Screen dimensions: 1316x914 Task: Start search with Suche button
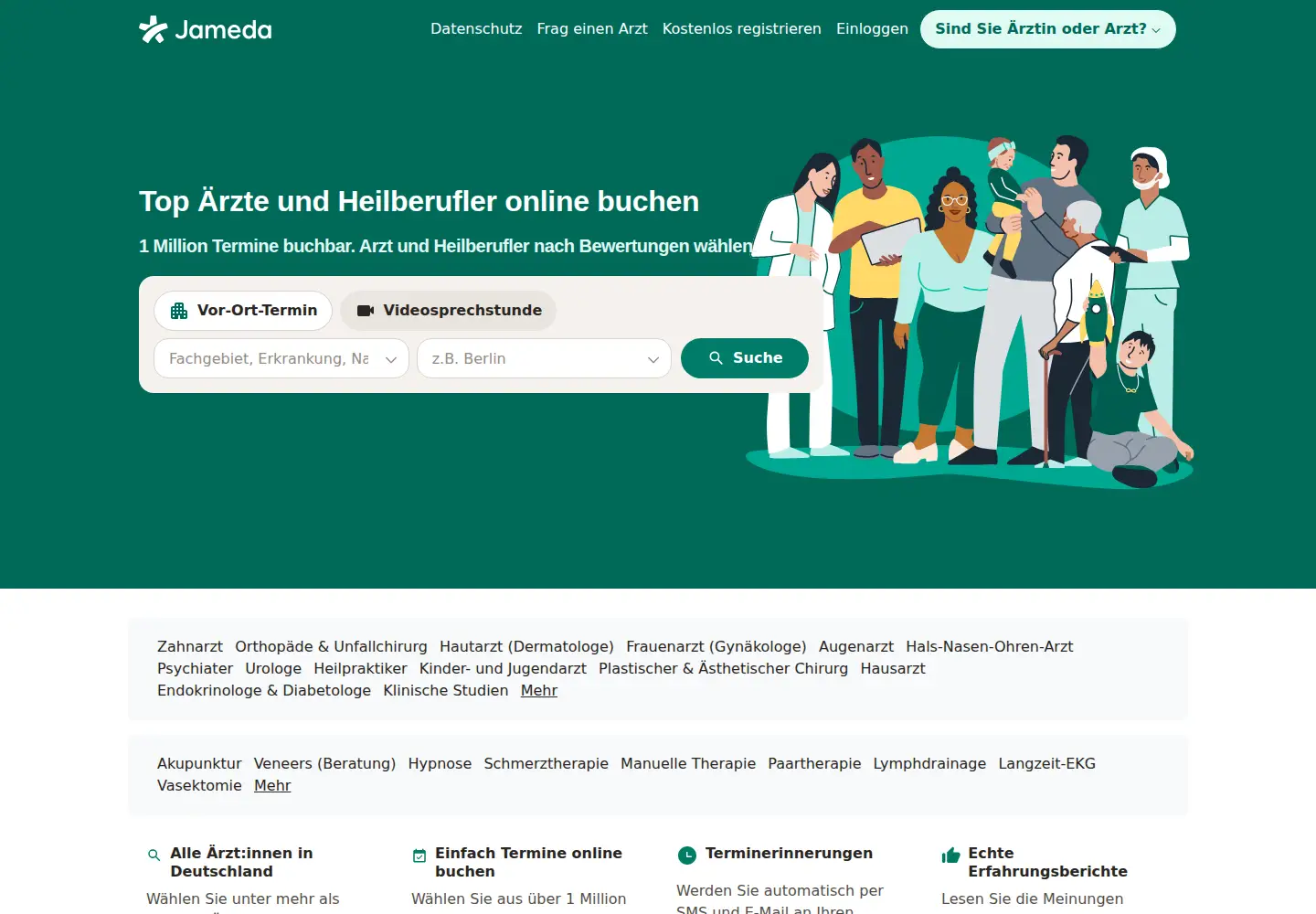pyautogui.click(x=745, y=358)
